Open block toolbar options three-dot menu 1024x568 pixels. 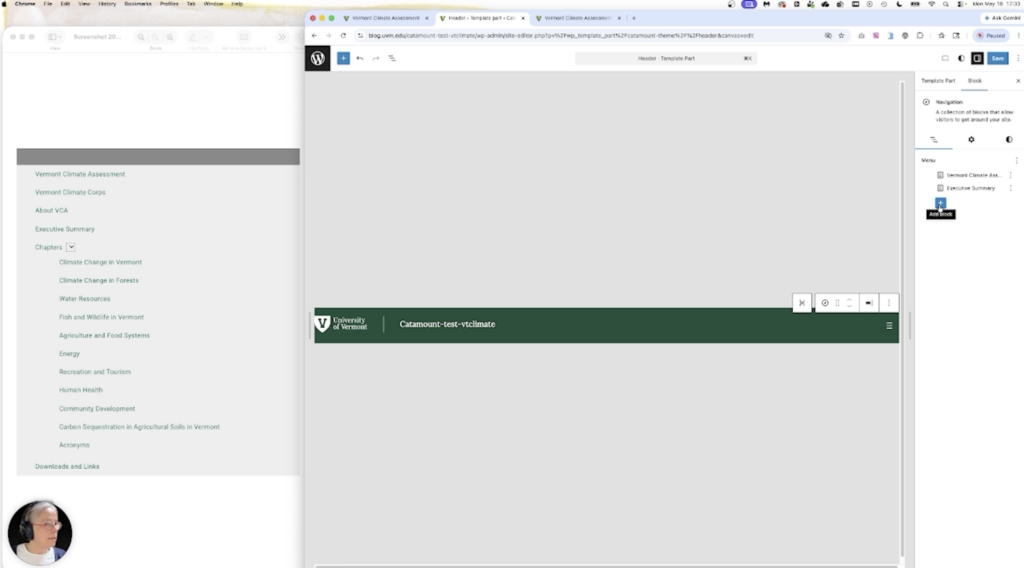click(x=889, y=303)
